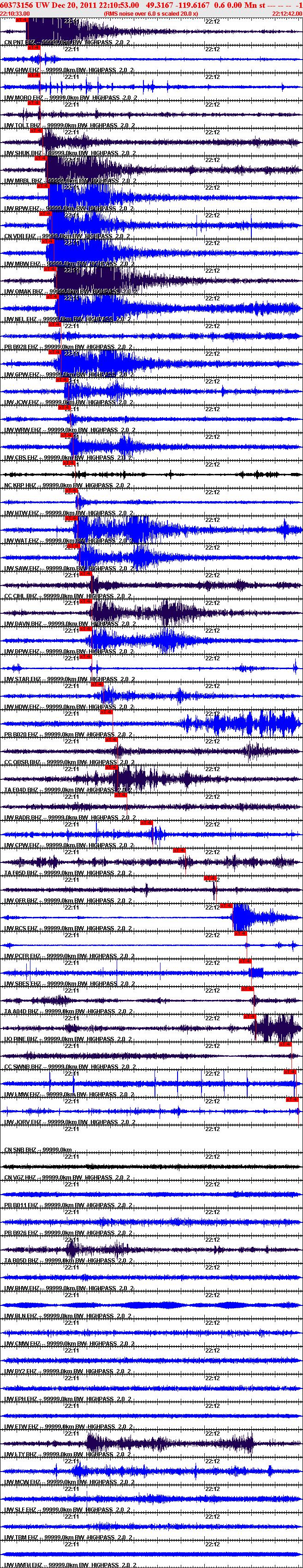Select the UW DPW EHZ station label
This screenshot has height=1568, width=303.
click(x=22, y=652)
